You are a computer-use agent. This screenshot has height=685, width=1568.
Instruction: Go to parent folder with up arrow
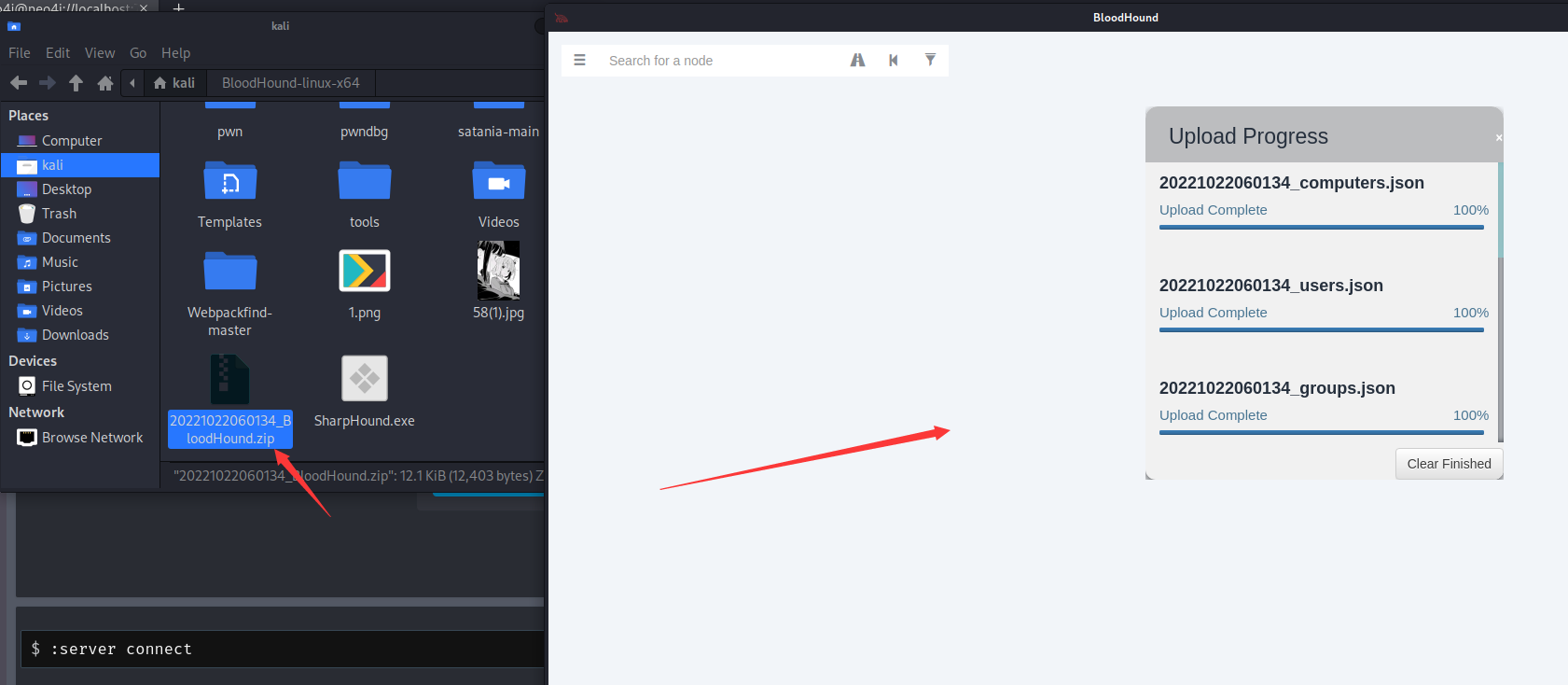(x=76, y=83)
